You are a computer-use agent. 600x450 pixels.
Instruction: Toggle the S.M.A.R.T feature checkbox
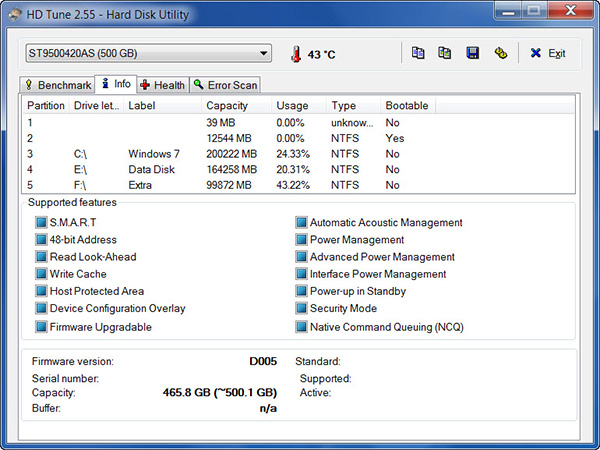tap(41, 223)
